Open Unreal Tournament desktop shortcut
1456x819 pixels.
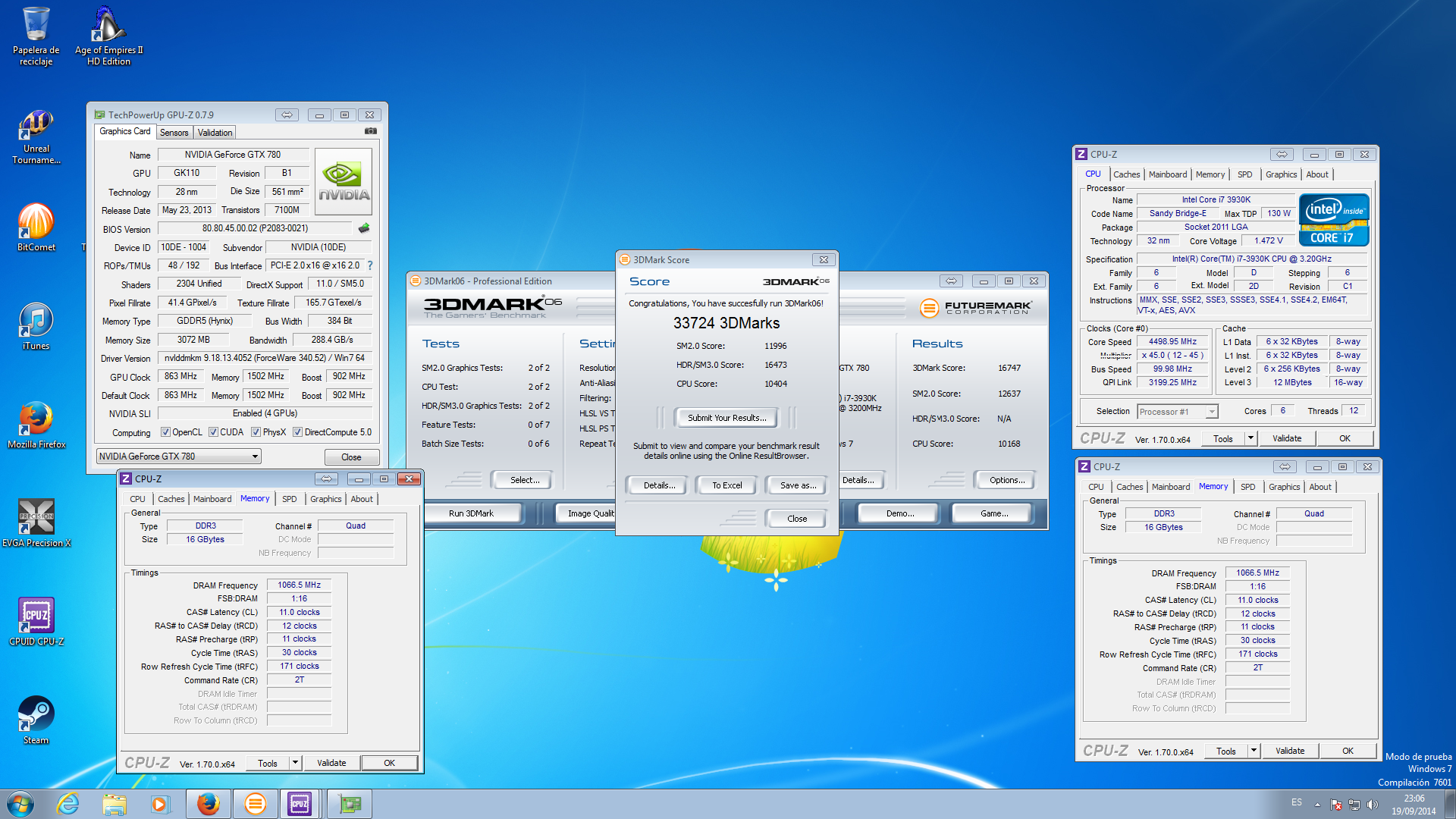(x=36, y=136)
